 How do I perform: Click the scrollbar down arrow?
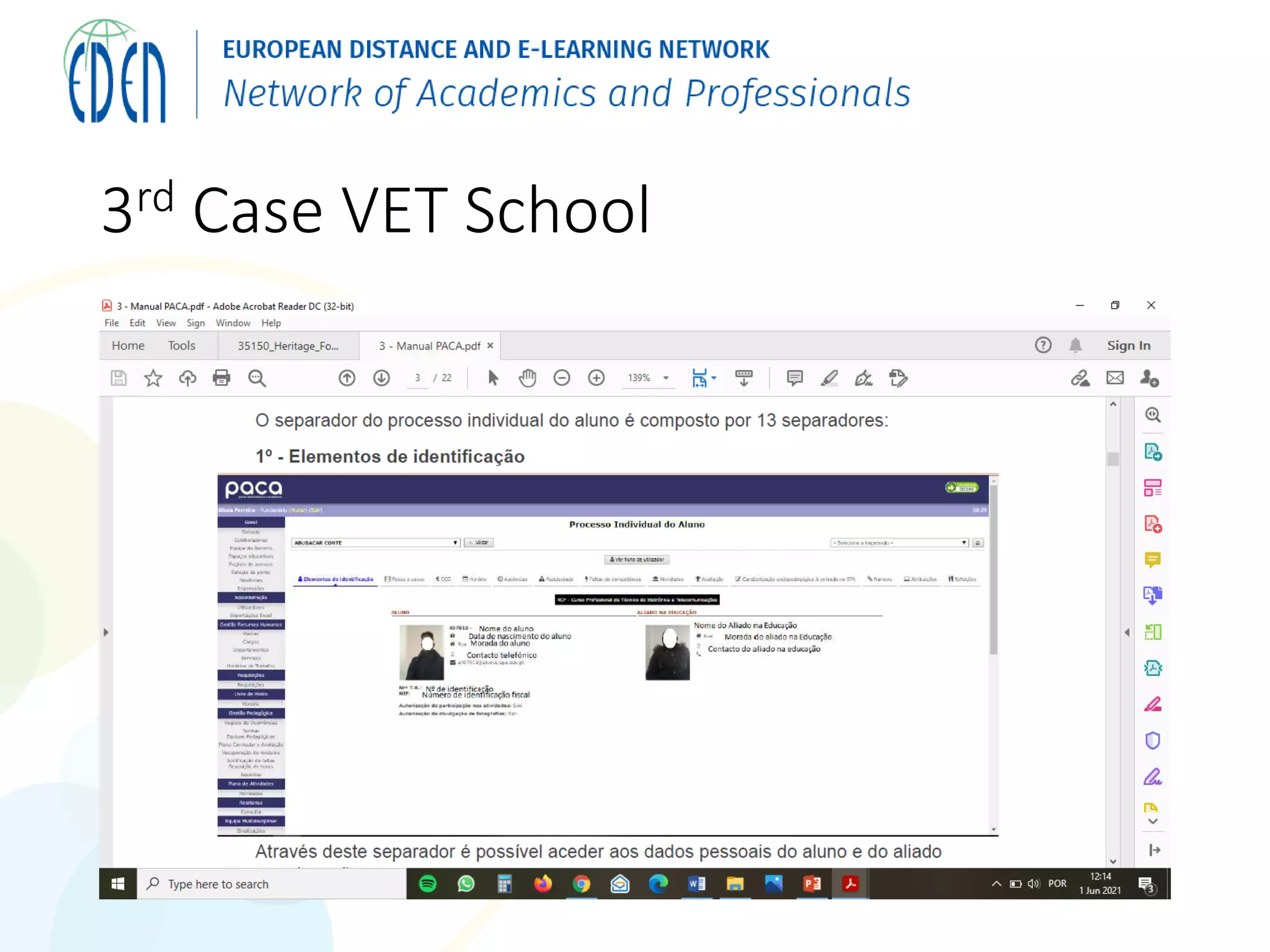(x=1113, y=861)
